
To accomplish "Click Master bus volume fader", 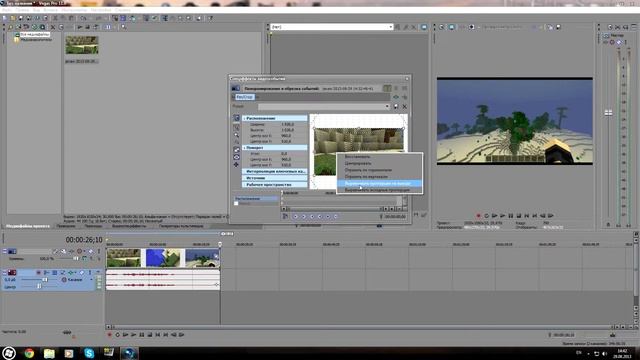I will point(608,113).
